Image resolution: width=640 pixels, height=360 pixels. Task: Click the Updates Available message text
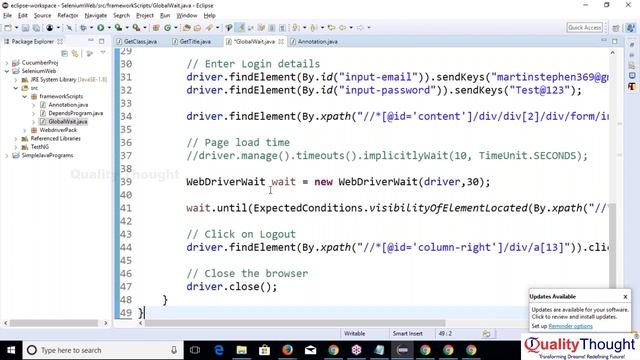[x=580, y=313]
